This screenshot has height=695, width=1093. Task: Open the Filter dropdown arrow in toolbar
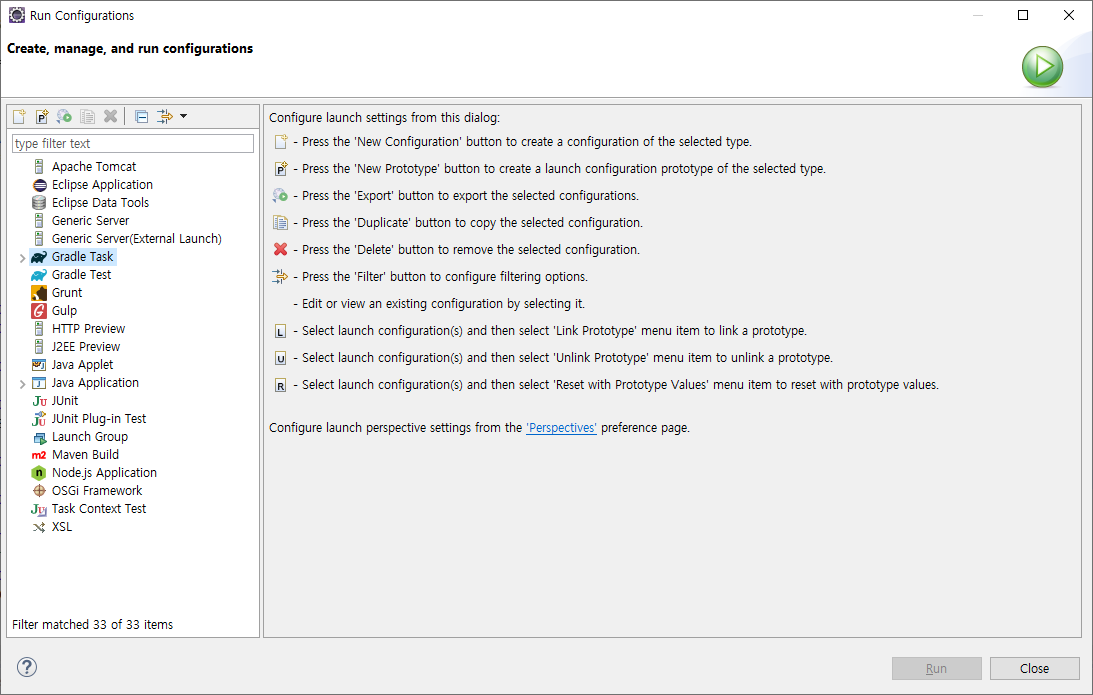point(183,116)
